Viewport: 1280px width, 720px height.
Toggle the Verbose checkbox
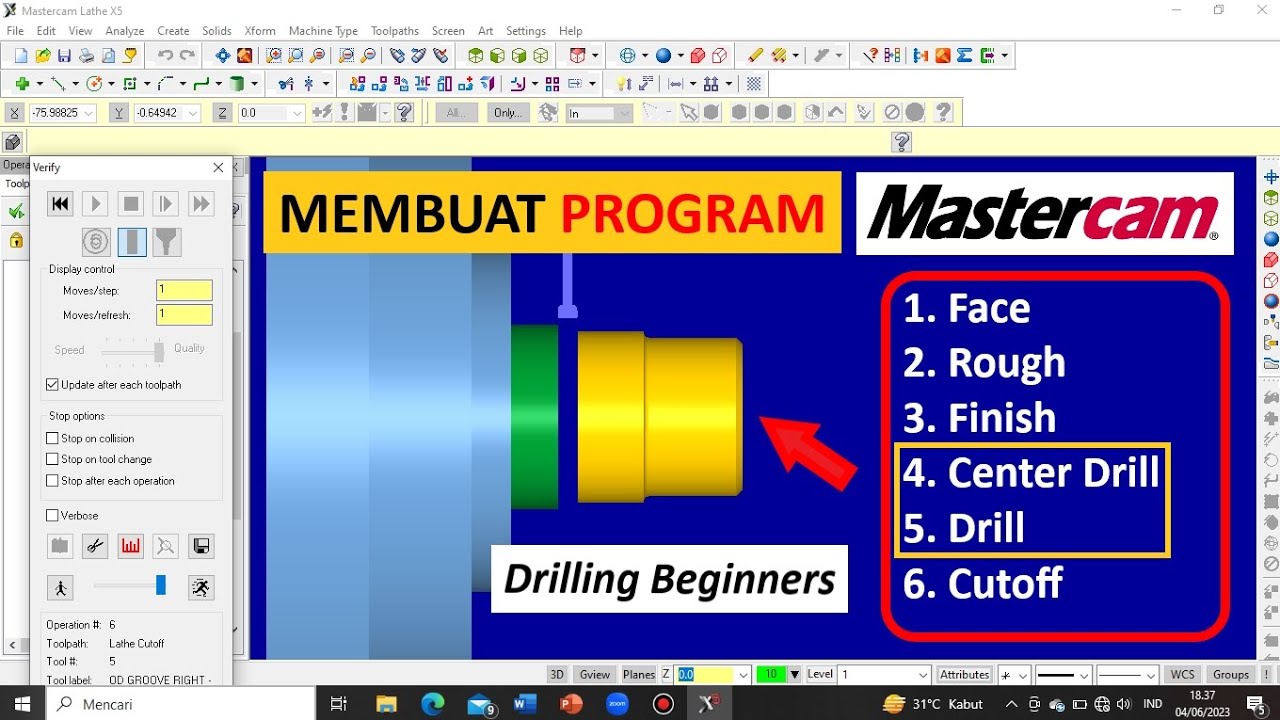52,515
